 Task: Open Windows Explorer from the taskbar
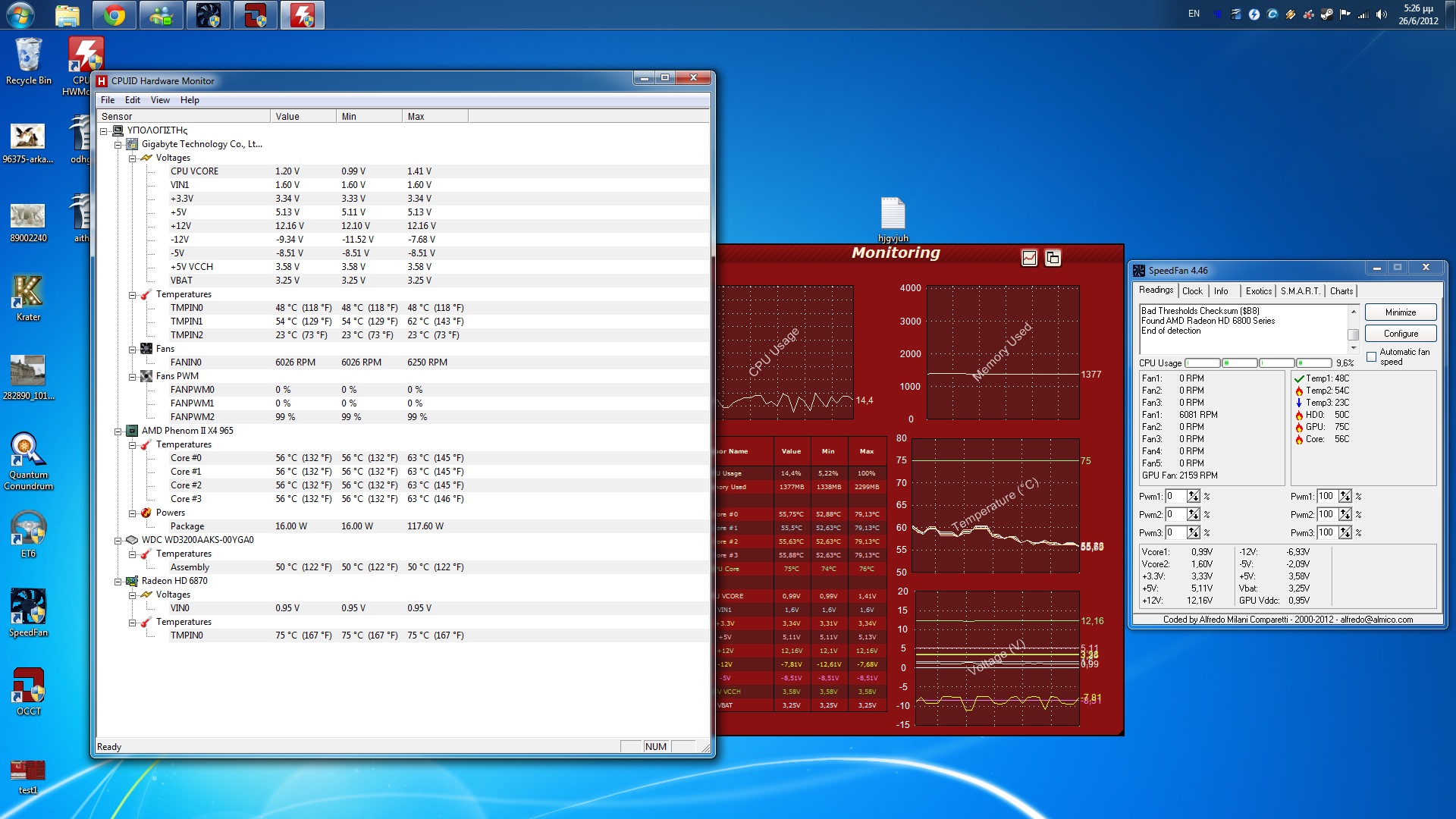67,15
